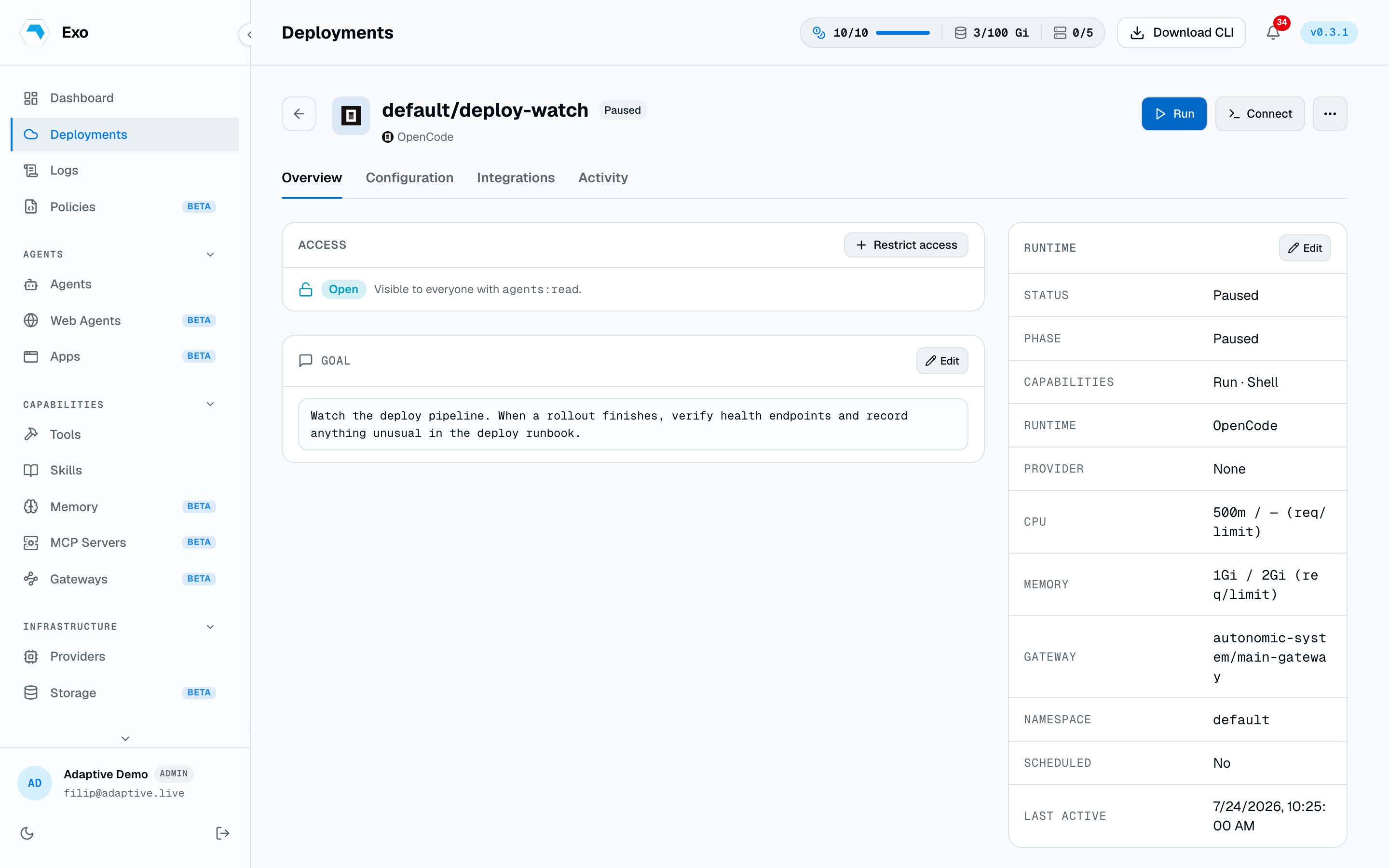Image resolution: width=1389 pixels, height=868 pixels.
Task: Click the Policies BETA badge
Action: pyautogui.click(x=199, y=207)
